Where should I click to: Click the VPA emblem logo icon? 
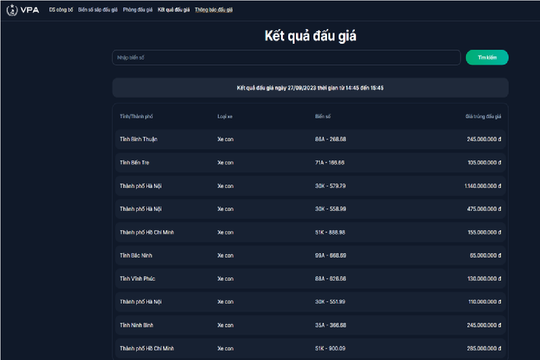(12, 10)
